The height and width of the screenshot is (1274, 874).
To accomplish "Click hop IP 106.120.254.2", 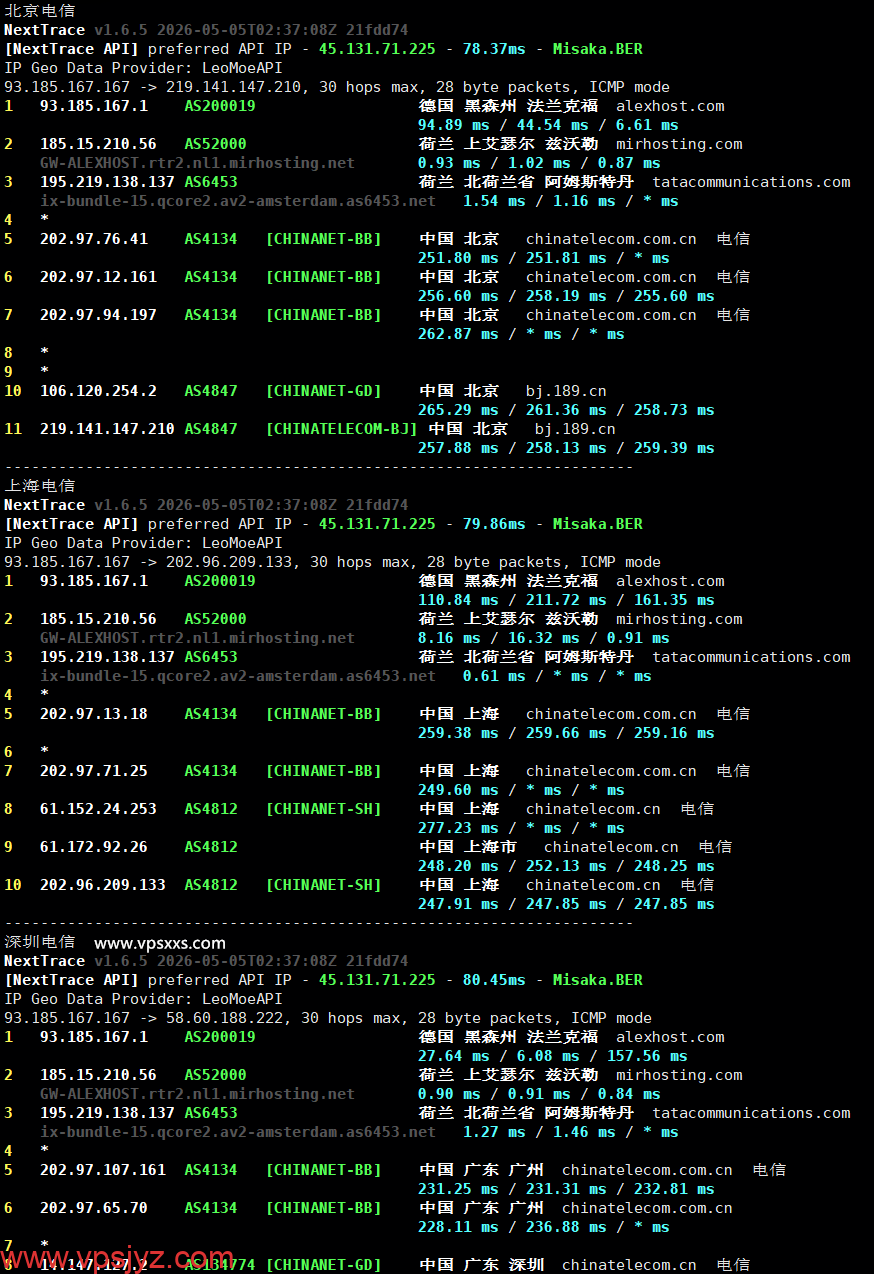I will (x=98, y=391).
